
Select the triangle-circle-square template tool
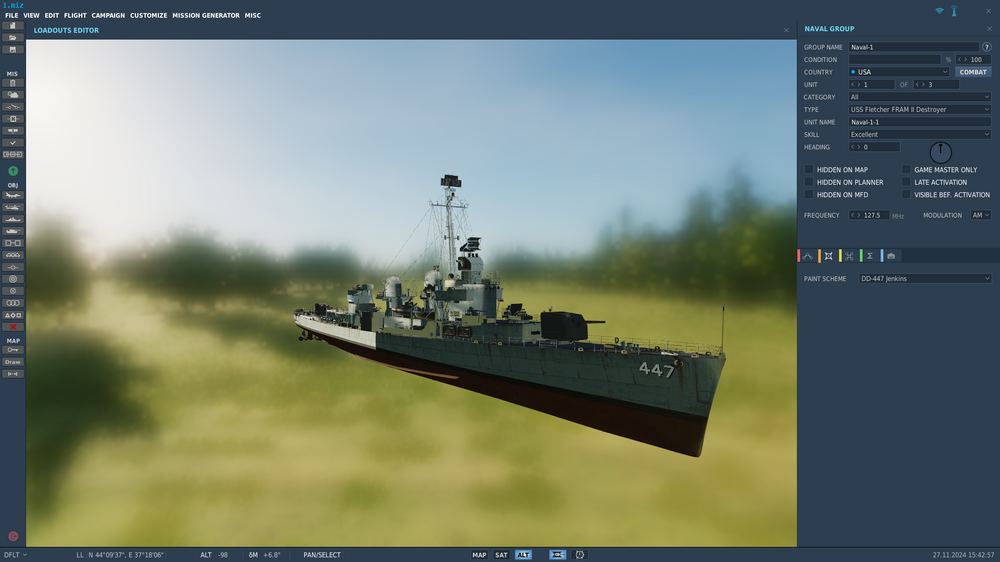(x=12, y=315)
